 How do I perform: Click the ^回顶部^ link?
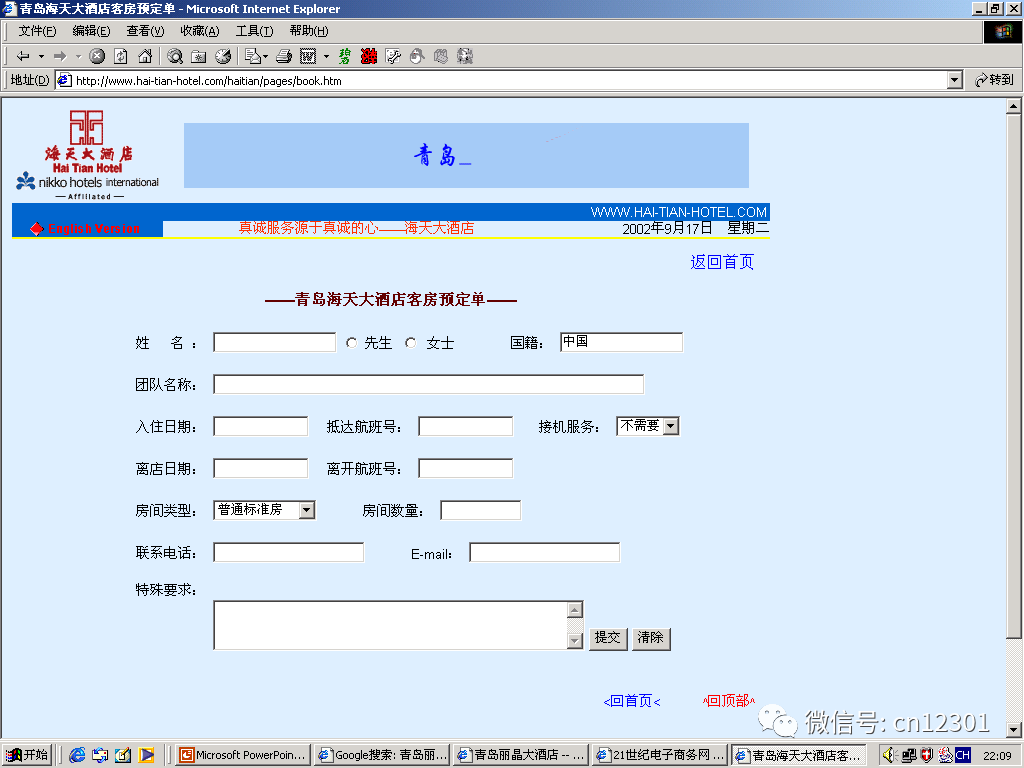coord(729,701)
